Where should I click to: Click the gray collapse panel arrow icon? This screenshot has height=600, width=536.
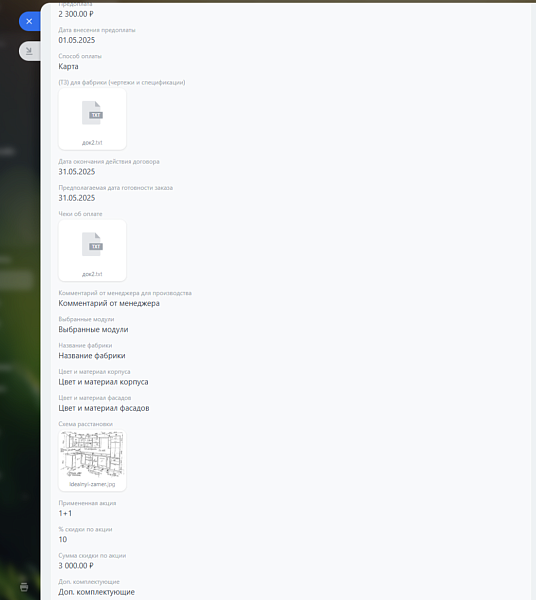pyautogui.click(x=29, y=51)
